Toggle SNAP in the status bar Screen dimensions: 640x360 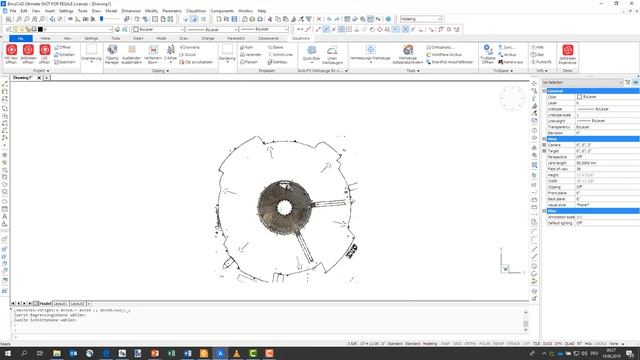point(445,344)
